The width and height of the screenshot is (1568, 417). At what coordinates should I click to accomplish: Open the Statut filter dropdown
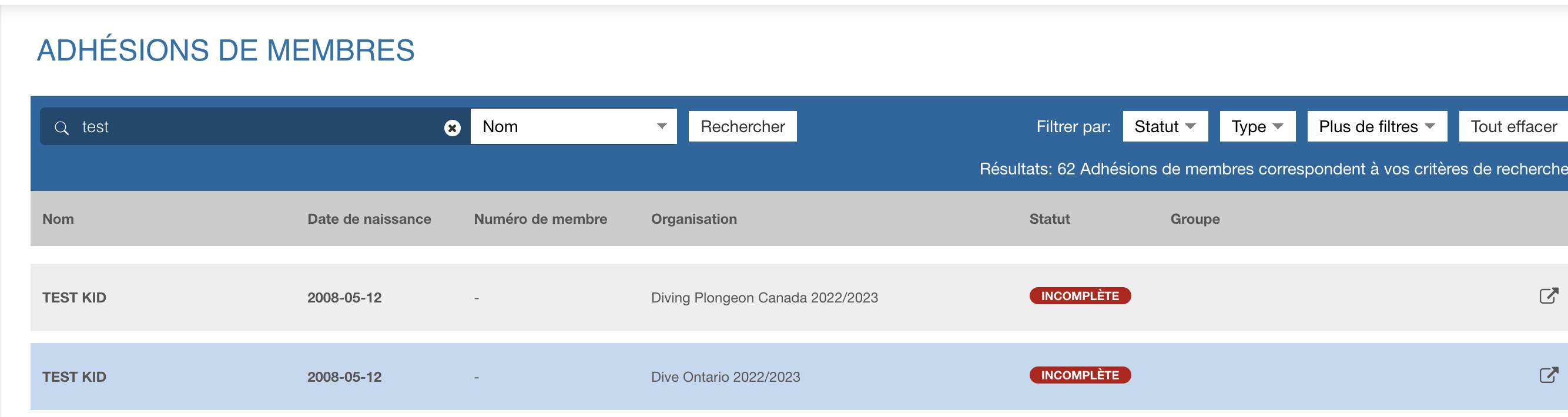[1164, 126]
